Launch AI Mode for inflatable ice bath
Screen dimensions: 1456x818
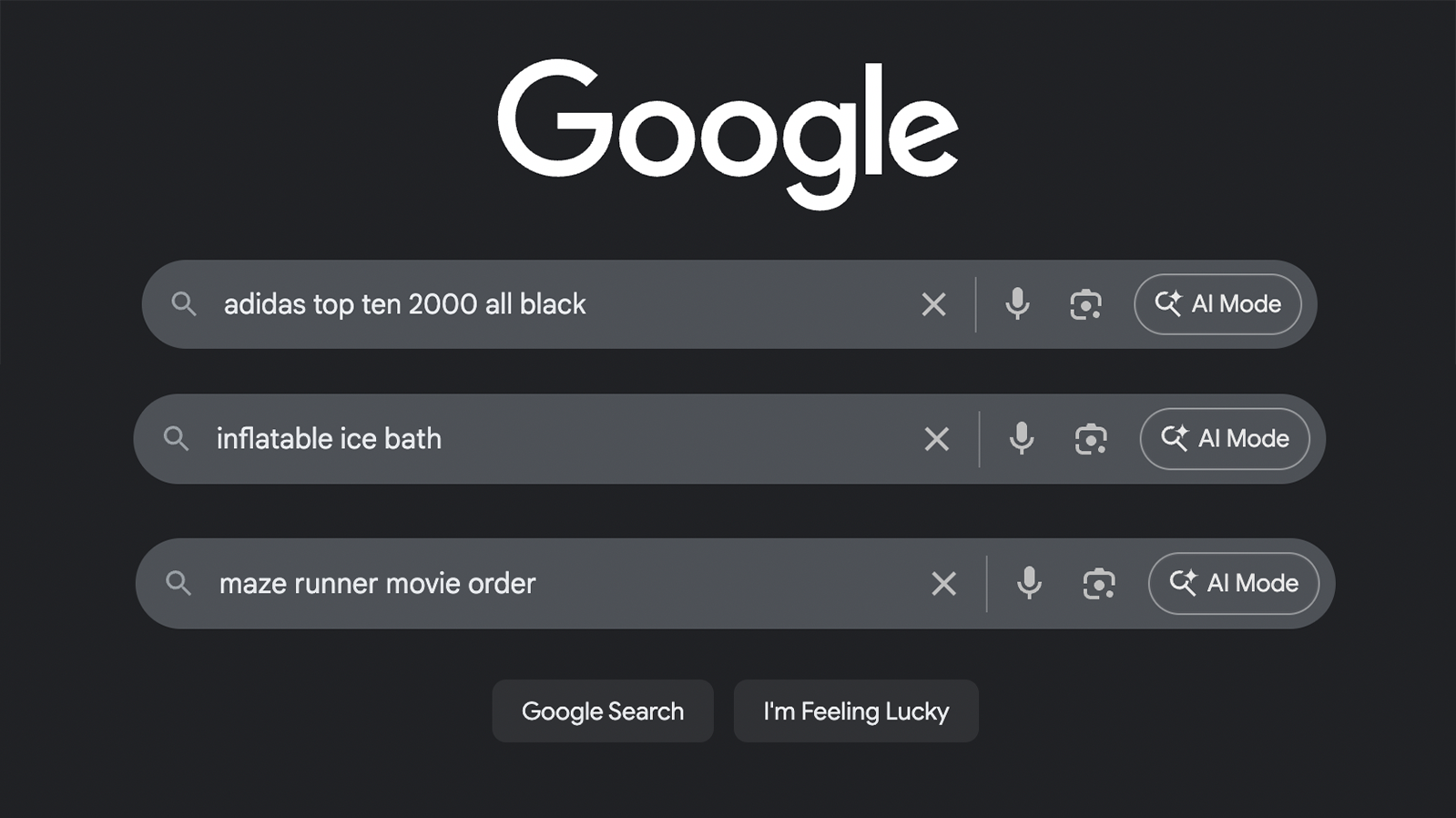point(1225,439)
